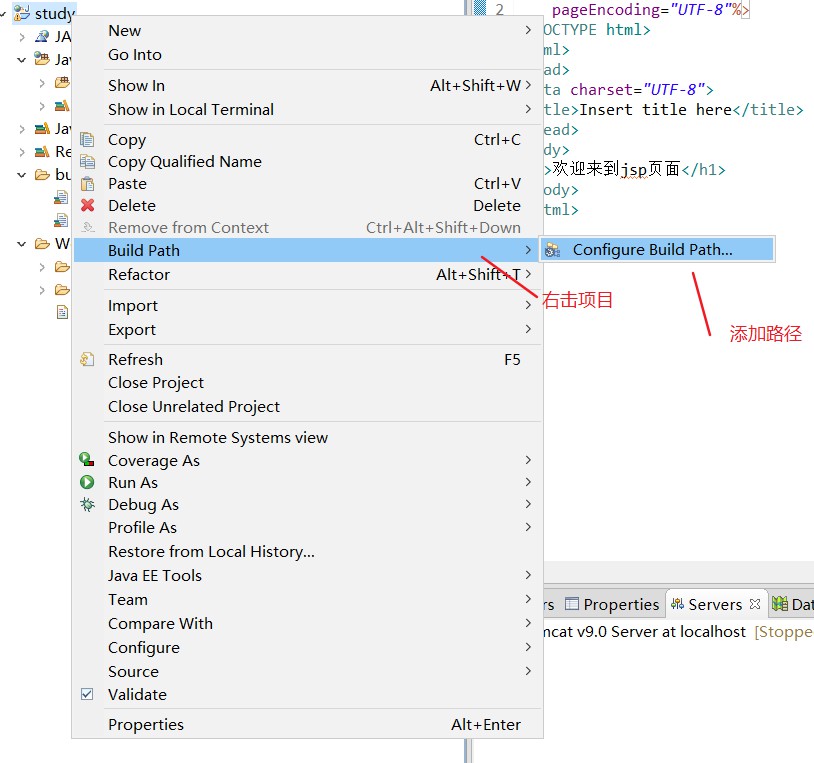Click the Coverage As icon
Screen dimensions: 814x763
[87, 460]
